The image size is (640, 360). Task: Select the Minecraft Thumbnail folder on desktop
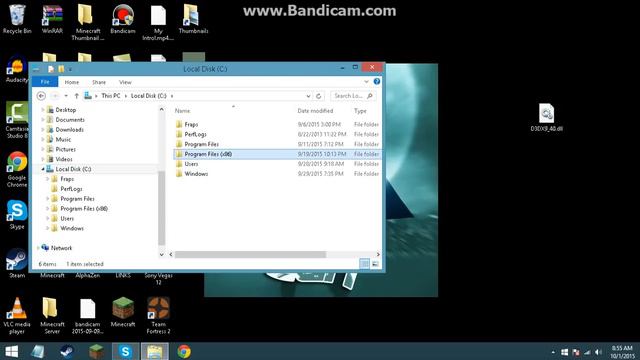pyautogui.click(x=87, y=22)
